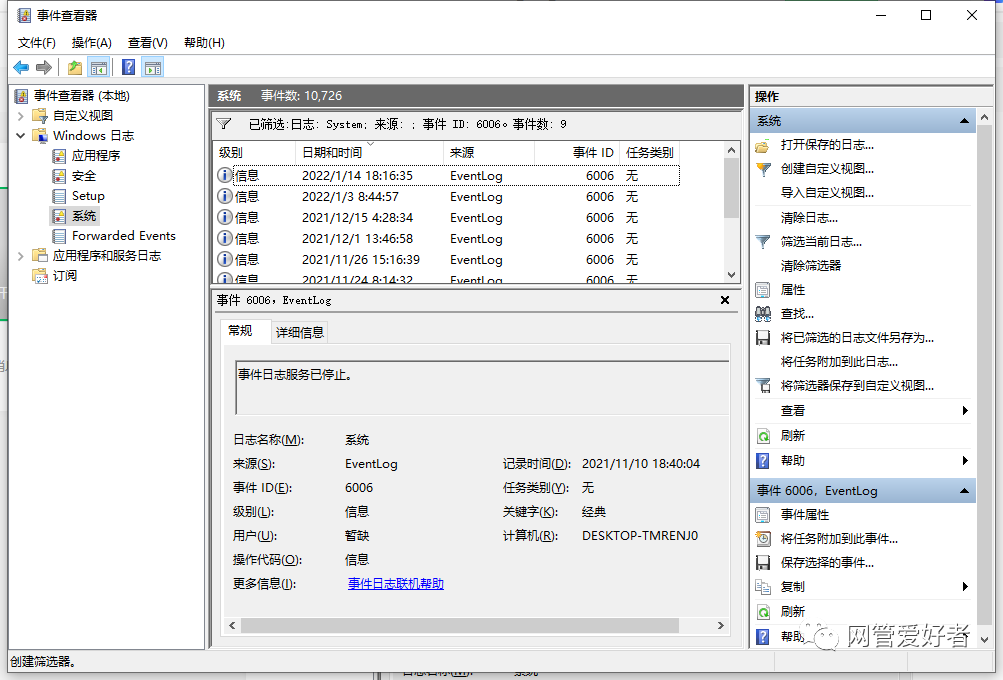Viewport: 1003px width, 680px height.
Task: Click the back navigation arrow
Action: [x=20, y=67]
